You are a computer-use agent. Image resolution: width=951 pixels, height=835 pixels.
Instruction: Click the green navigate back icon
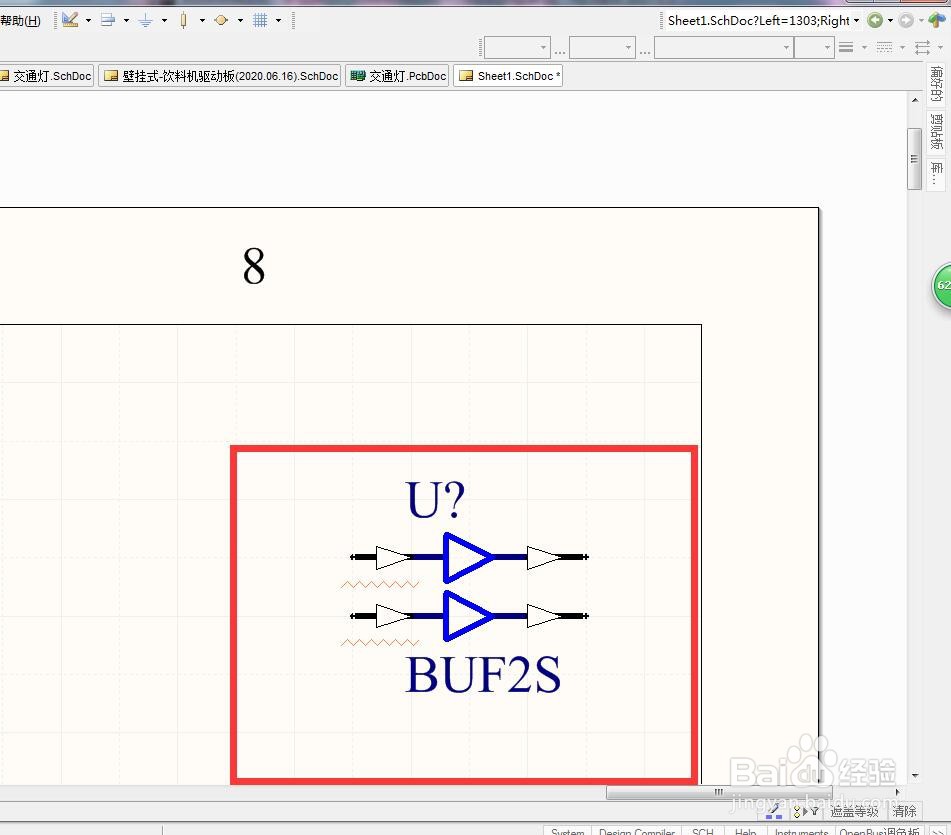(x=875, y=21)
